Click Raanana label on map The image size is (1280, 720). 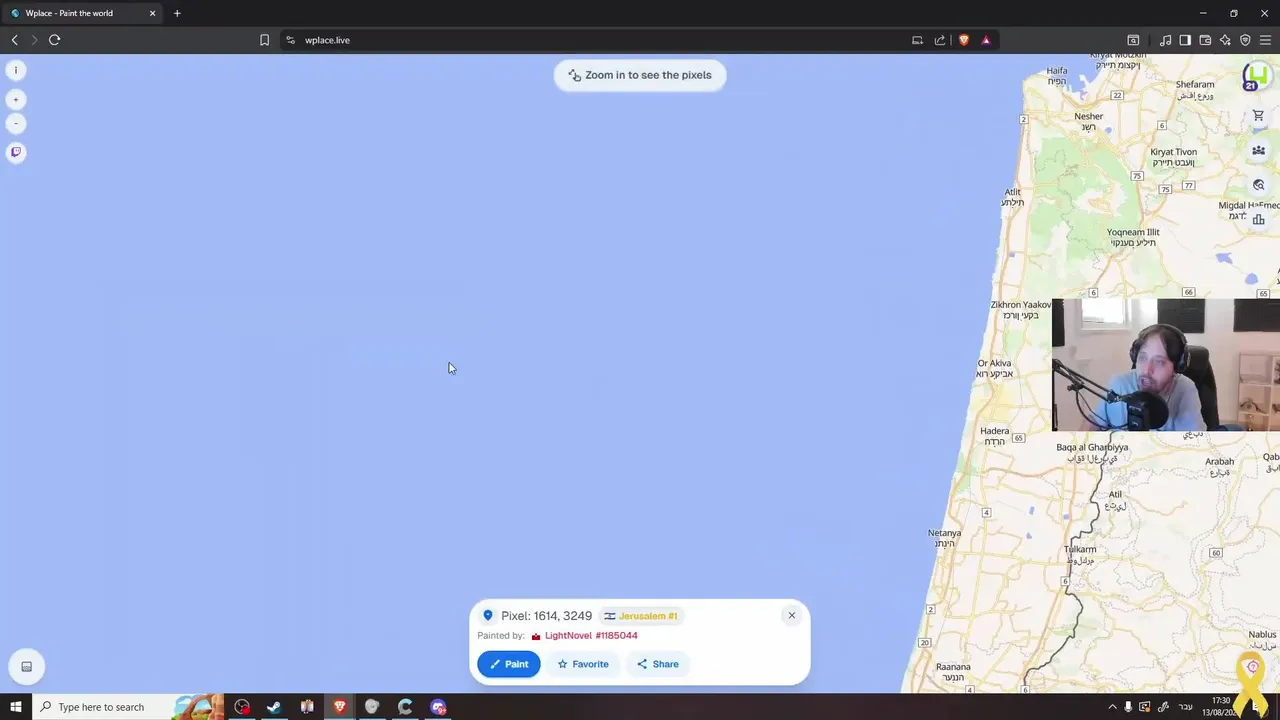[953, 672]
